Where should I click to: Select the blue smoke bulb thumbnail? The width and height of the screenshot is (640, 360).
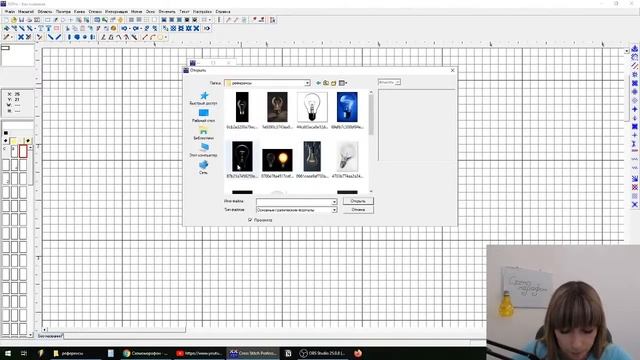pos(347,107)
